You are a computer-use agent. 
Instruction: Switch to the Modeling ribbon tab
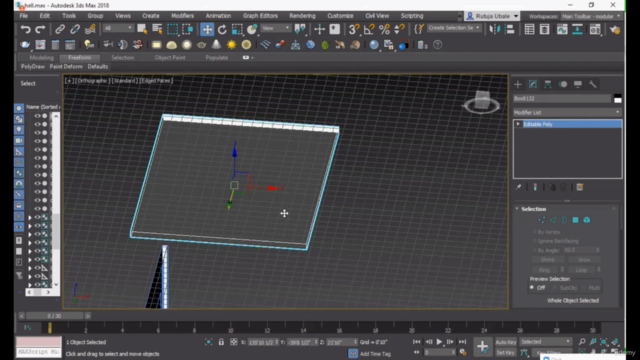click(x=41, y=58)
